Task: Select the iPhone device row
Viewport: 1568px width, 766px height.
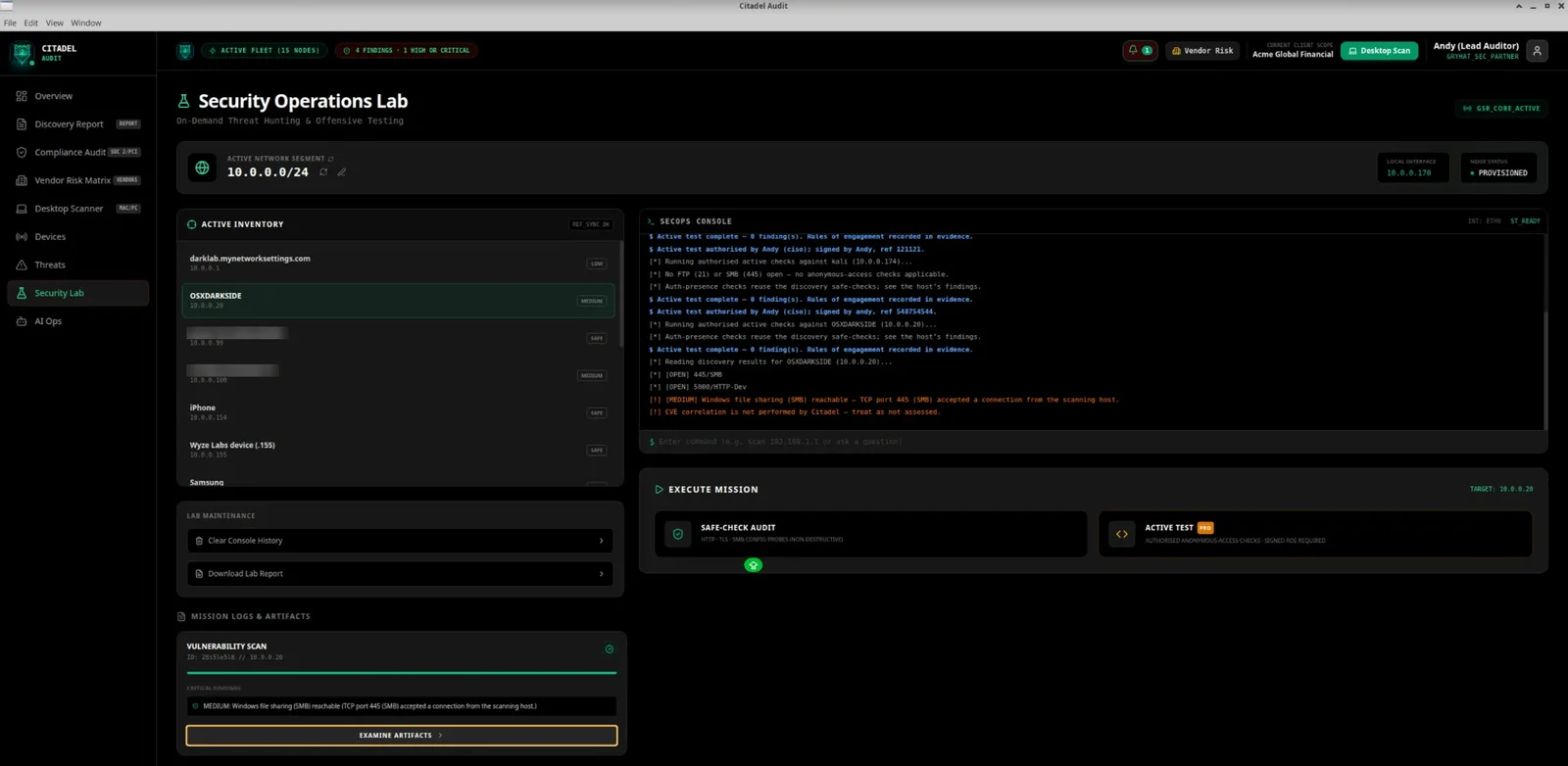Action: click(x=398, y=411)
